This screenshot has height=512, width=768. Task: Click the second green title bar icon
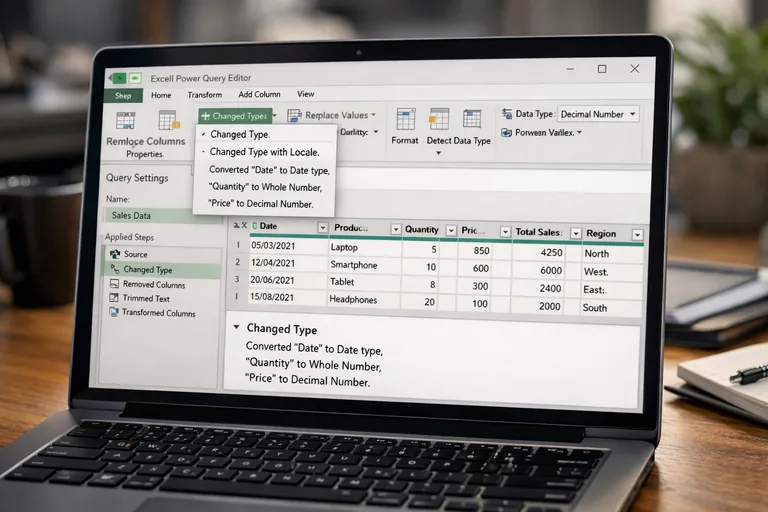(135, 78)
